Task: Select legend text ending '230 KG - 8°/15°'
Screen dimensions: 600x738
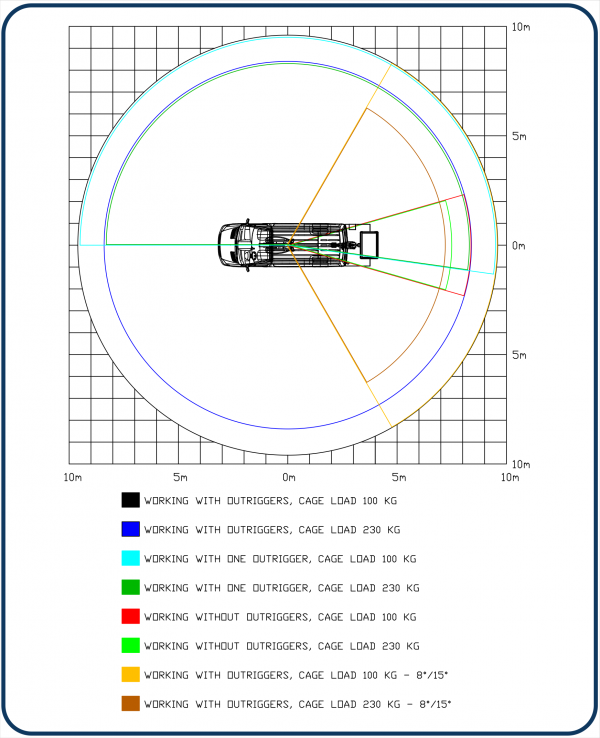Action: pyautogui.click(x=297, y=705)
